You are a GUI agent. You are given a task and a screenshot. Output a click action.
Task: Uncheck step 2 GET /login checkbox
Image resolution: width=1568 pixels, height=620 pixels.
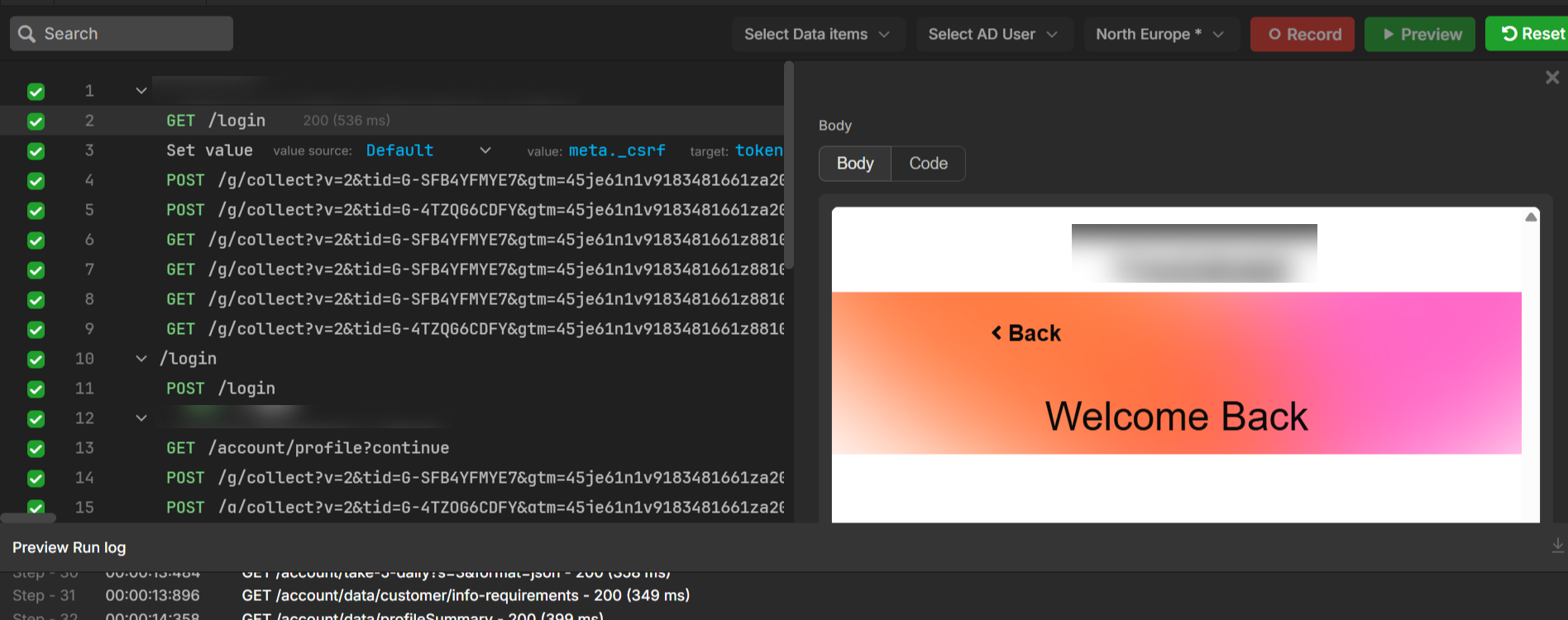click(36, 122)
